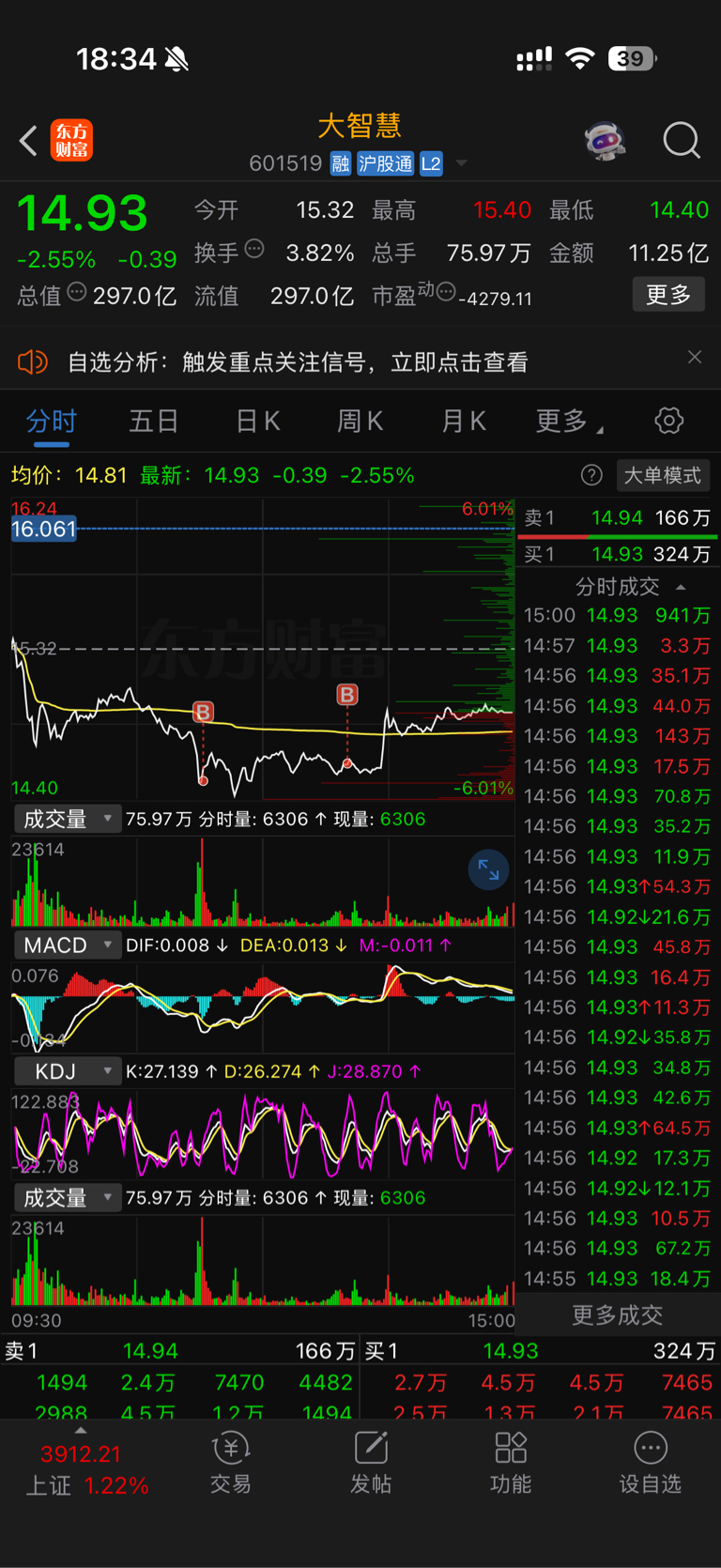Tap the L2 level badge
721x1568 pixels.
click(431, 163)
